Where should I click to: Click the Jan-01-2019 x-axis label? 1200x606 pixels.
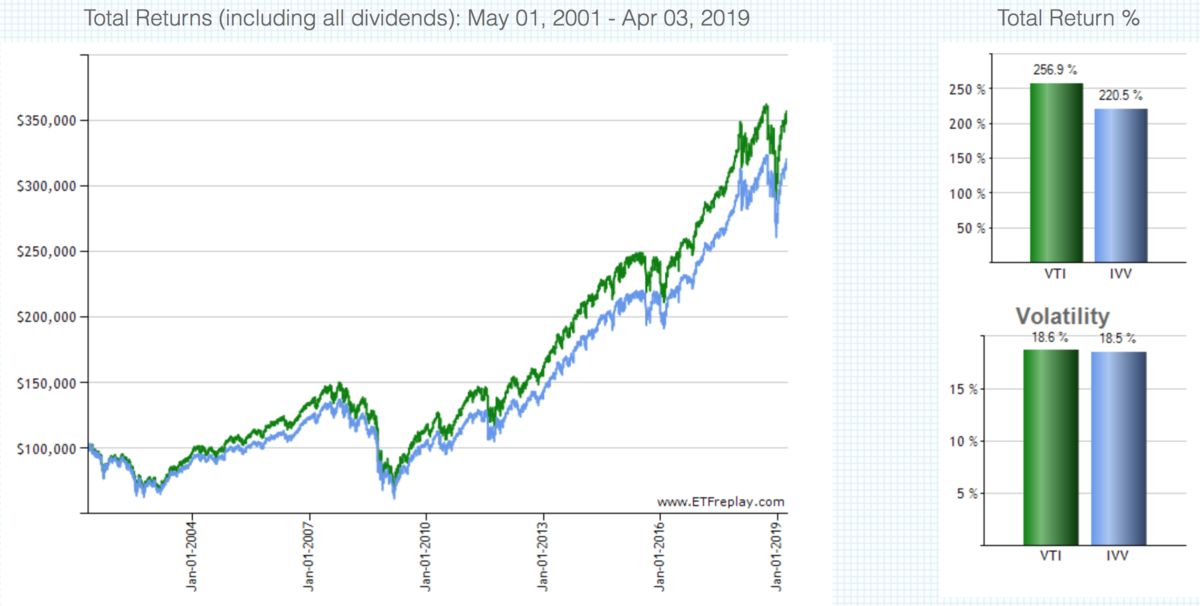[x=779, y=557]
